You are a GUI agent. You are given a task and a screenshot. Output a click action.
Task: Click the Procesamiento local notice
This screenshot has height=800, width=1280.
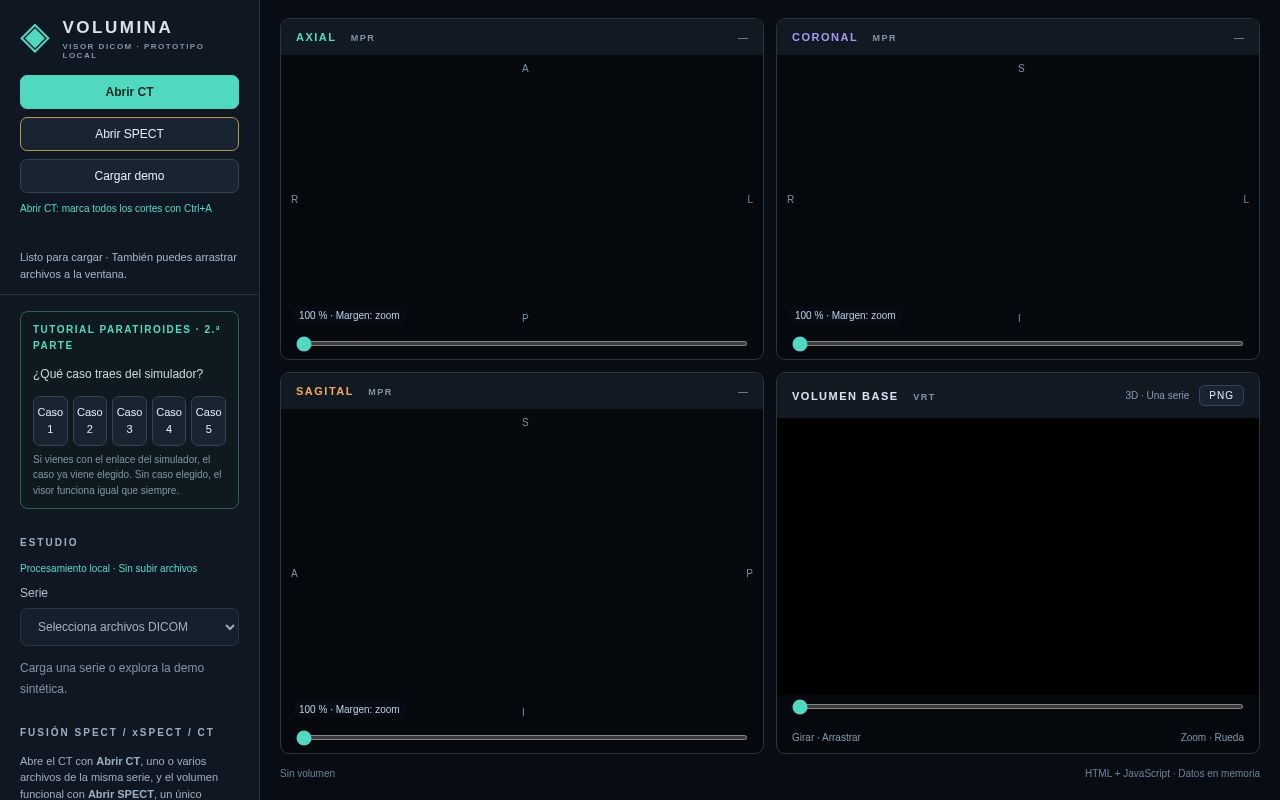(x=108, y=569)
